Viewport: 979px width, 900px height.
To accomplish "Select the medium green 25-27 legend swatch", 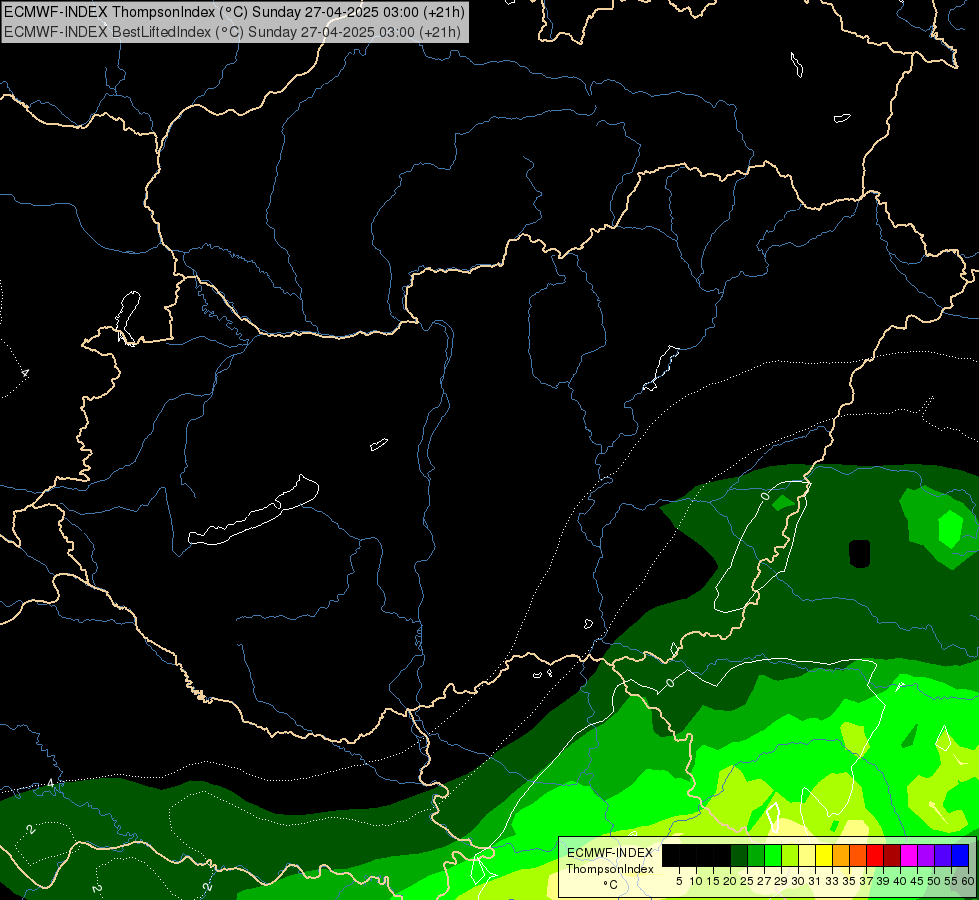I will 756,855.
